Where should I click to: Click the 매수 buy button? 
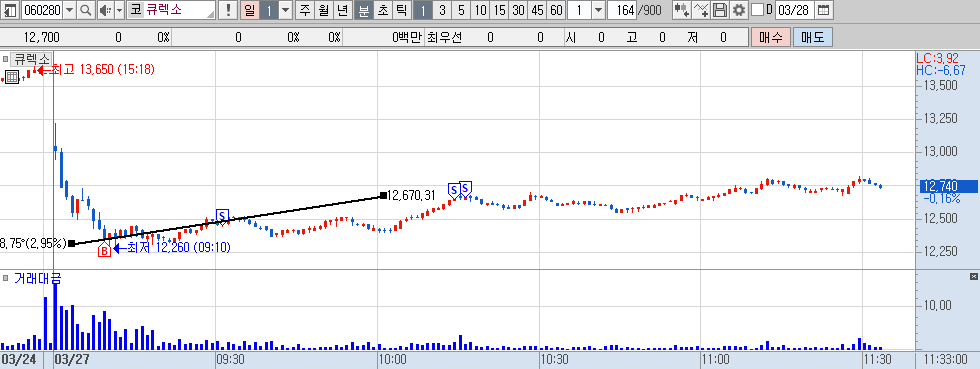point(771,37)
